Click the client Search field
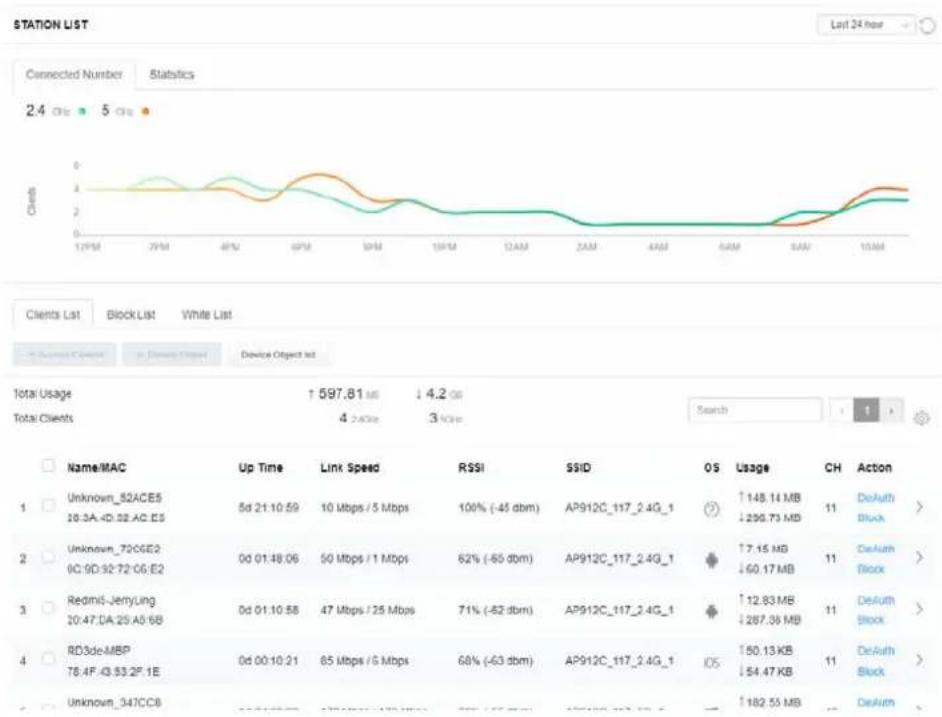The height and width of the screenshot is (717, 942). [x=755, y=410]
